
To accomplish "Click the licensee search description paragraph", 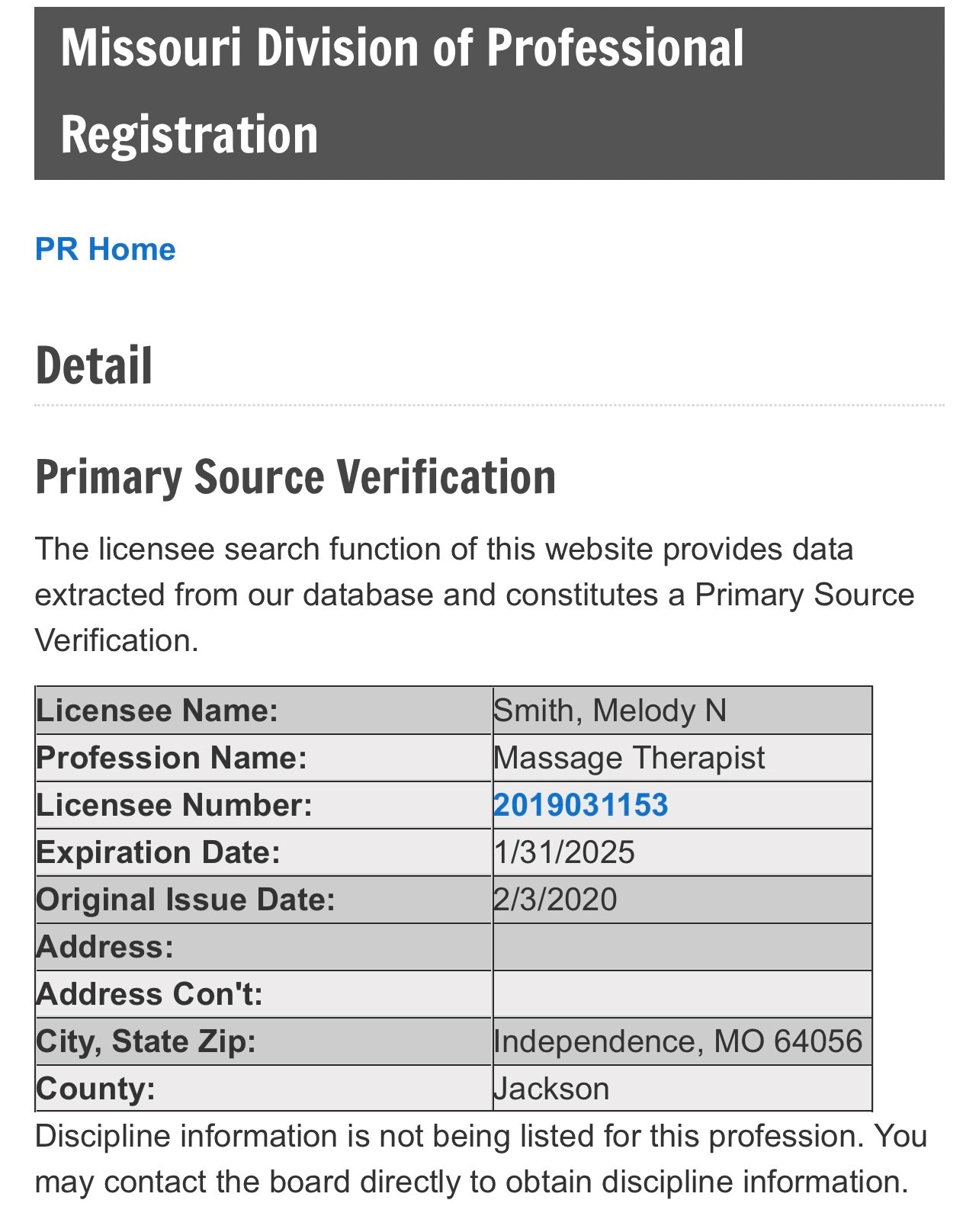I will [x=474, y=595].
